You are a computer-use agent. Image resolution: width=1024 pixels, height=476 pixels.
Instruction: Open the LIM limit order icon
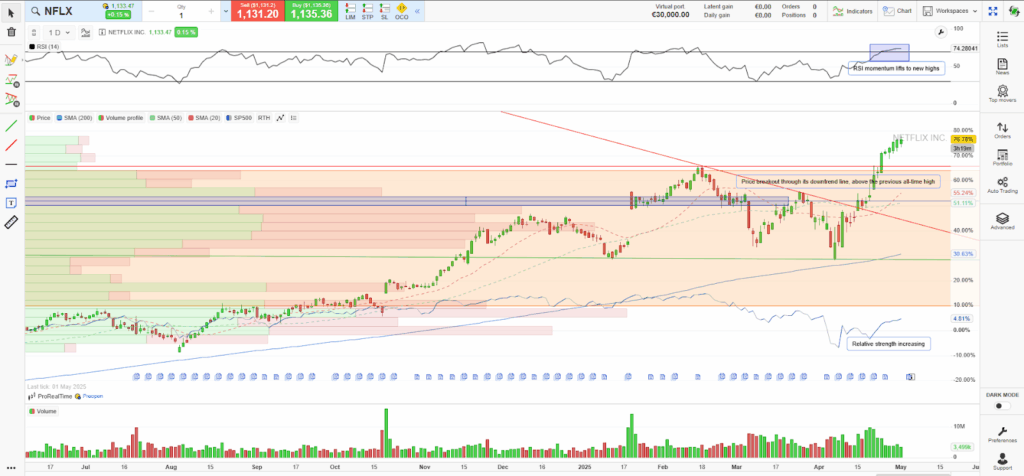350,13
